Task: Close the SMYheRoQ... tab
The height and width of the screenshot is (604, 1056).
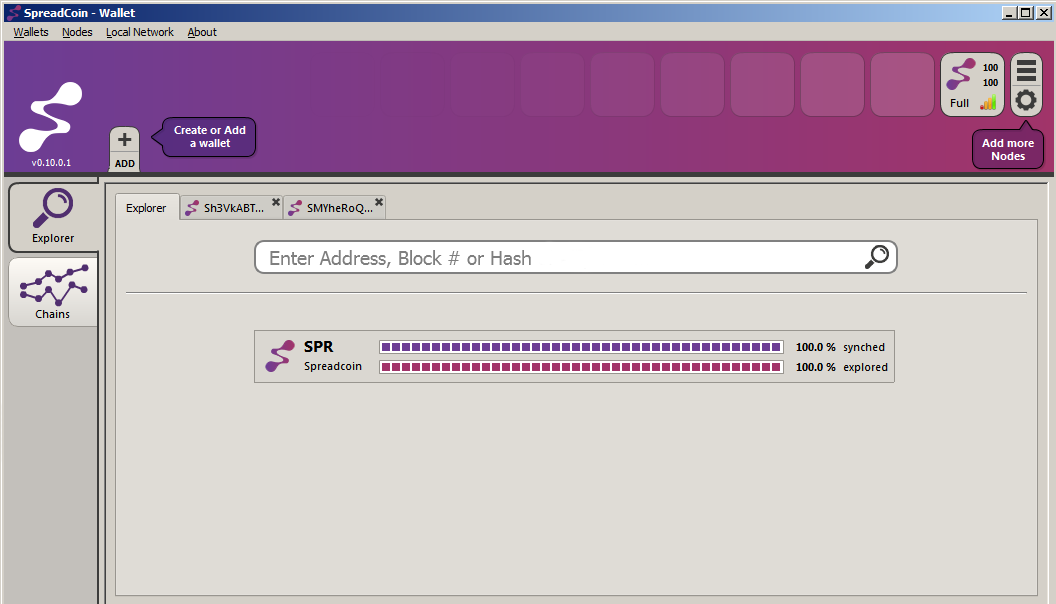Action: (379, 202)
